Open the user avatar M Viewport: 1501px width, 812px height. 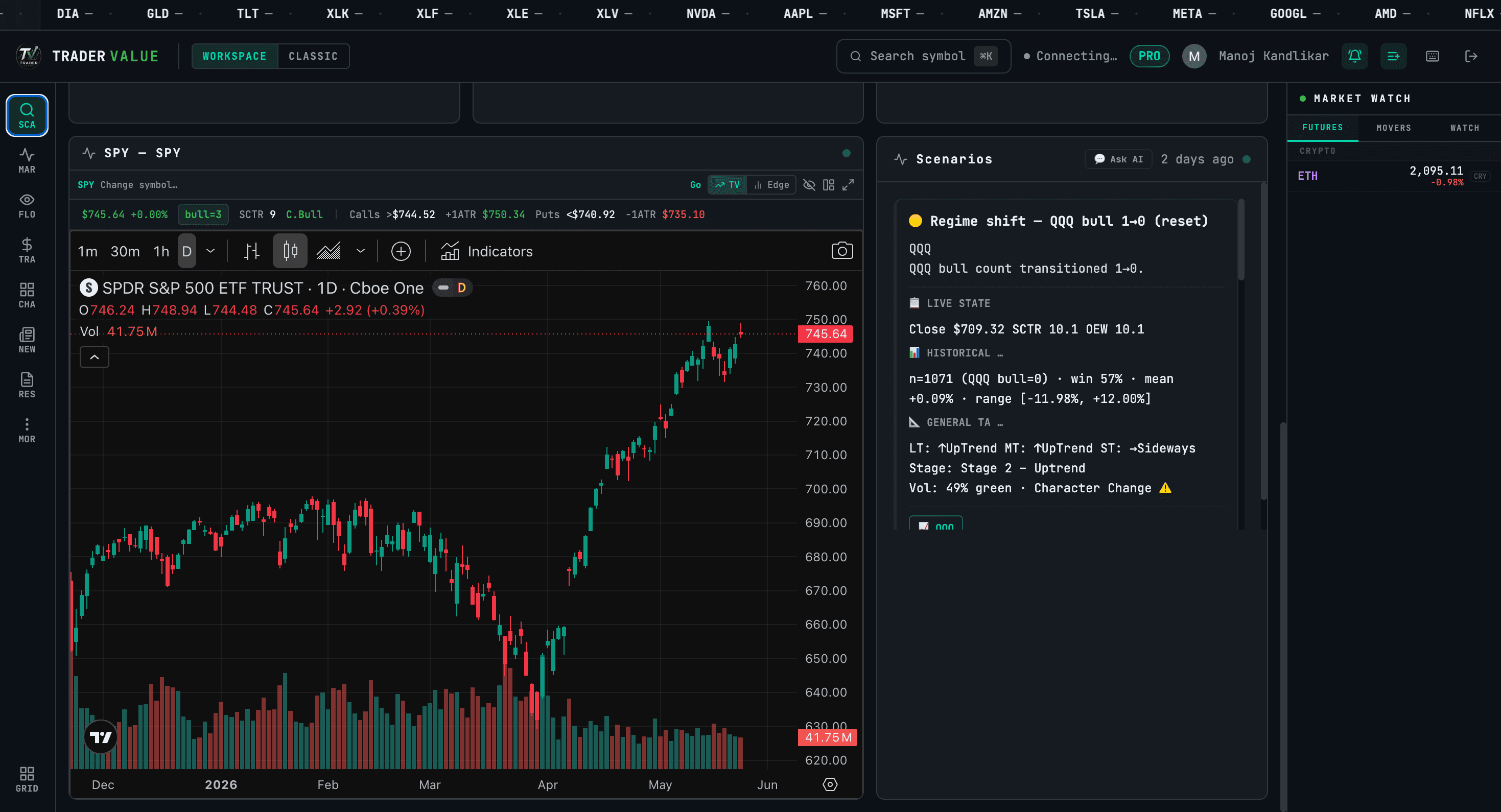[x=1194, y=56]
